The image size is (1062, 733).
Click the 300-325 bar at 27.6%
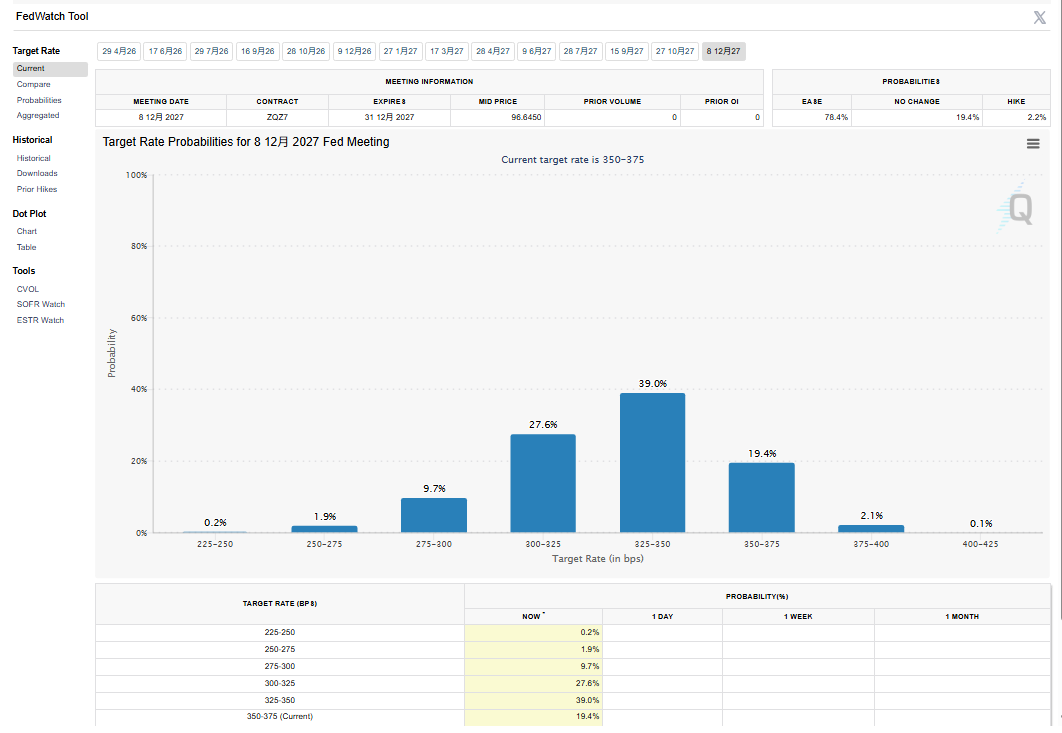tap(543, 483)
